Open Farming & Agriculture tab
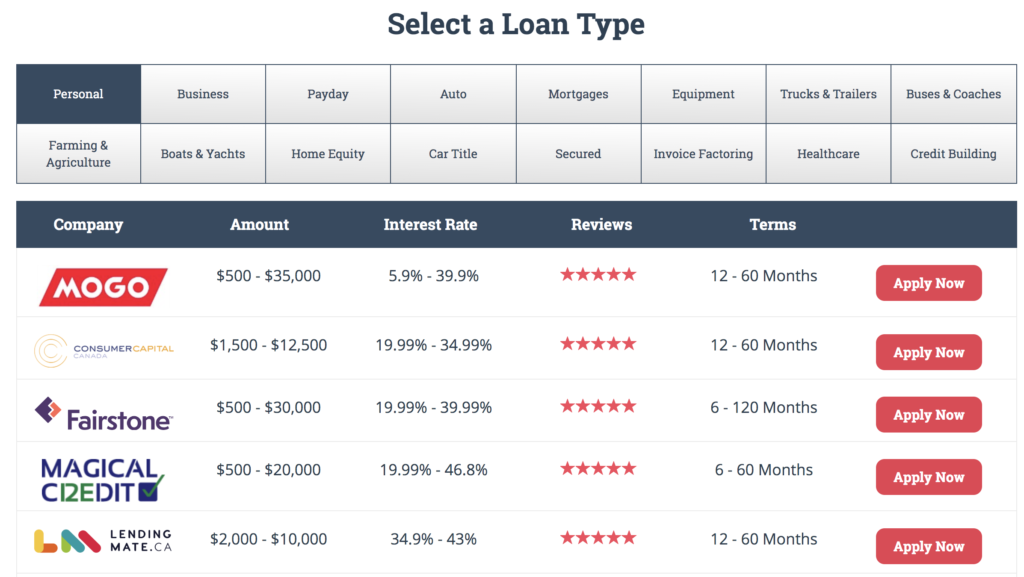The image size is (1024, 577). [x=78, y=154]
